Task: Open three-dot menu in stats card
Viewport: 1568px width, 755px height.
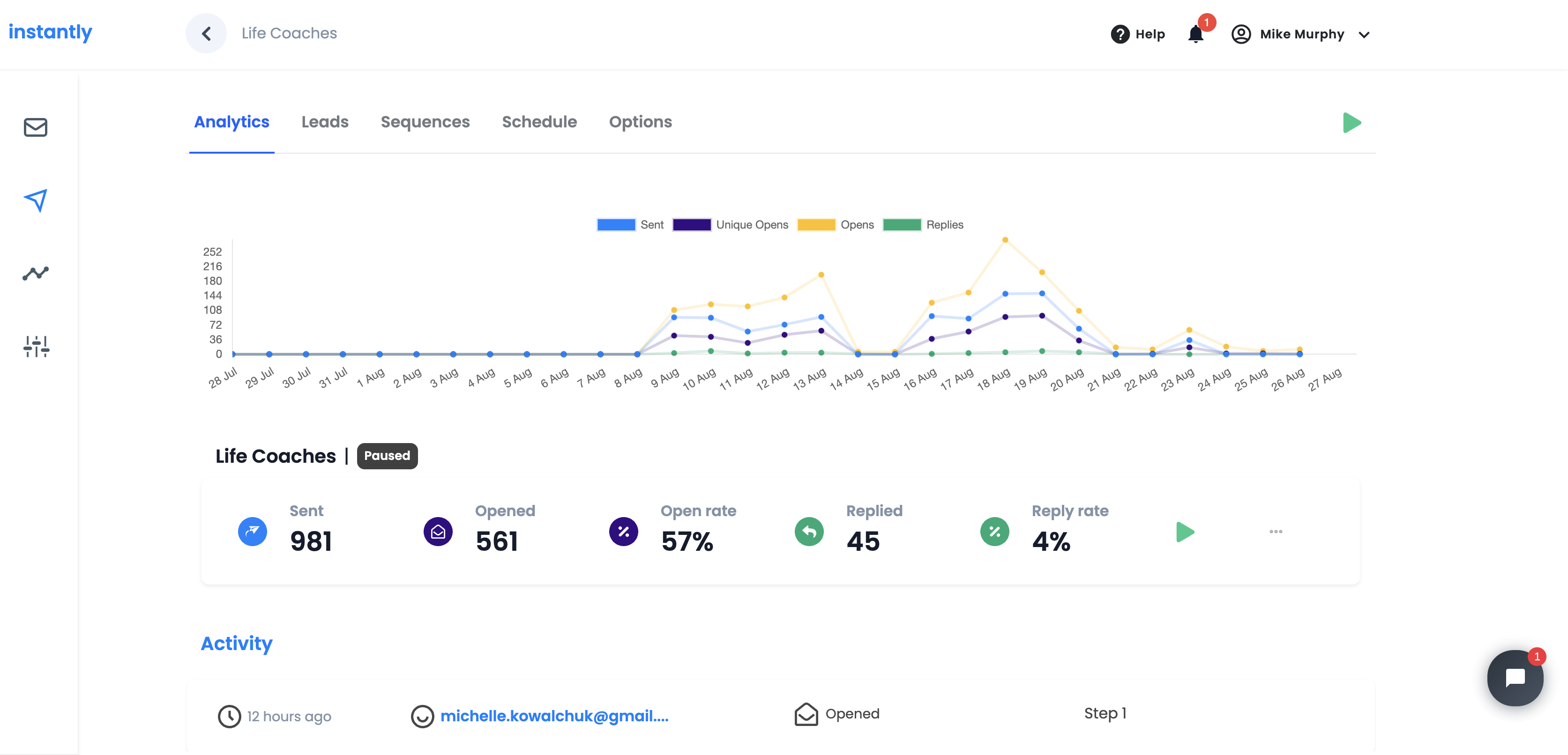Action: (1276, 532)
